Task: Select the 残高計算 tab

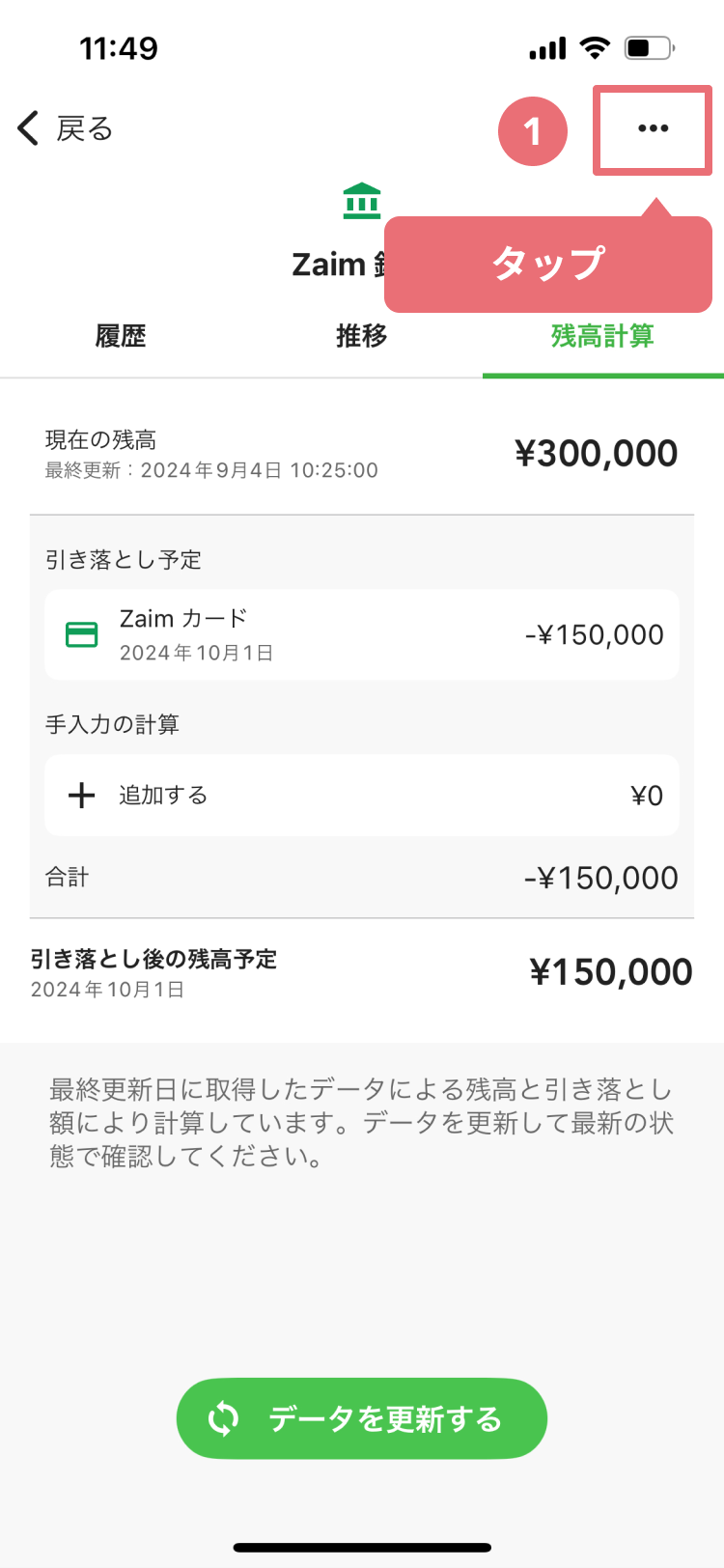Action: [602, 336]
